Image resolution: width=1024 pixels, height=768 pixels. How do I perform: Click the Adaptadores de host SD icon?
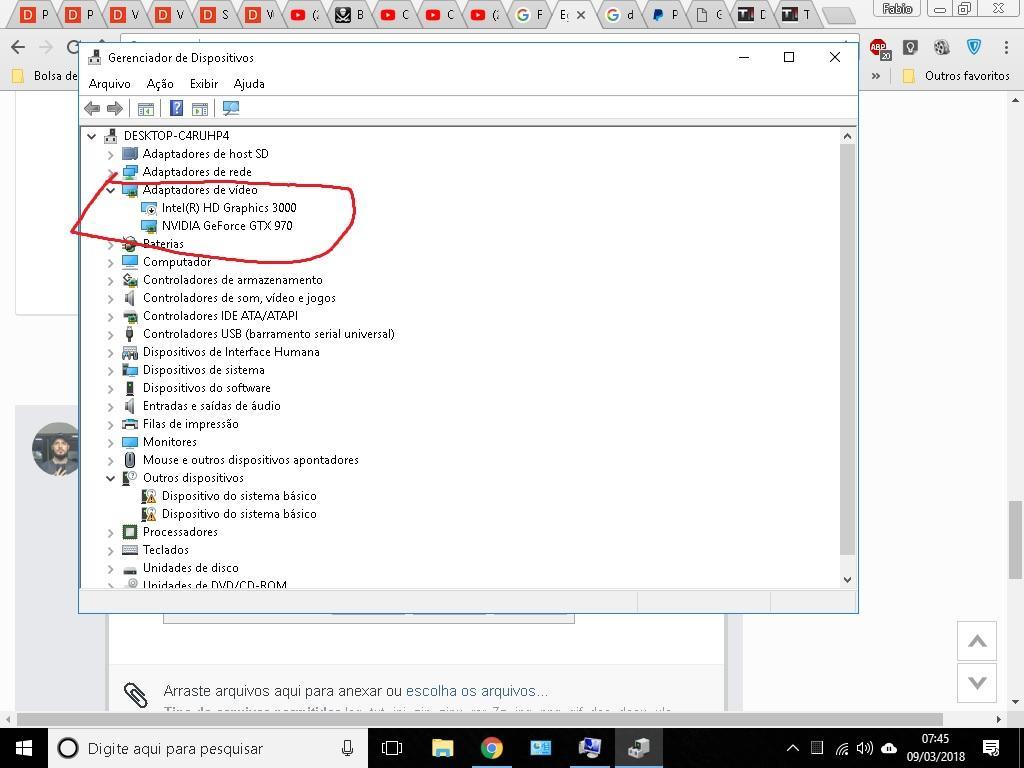tap(130, 153)
